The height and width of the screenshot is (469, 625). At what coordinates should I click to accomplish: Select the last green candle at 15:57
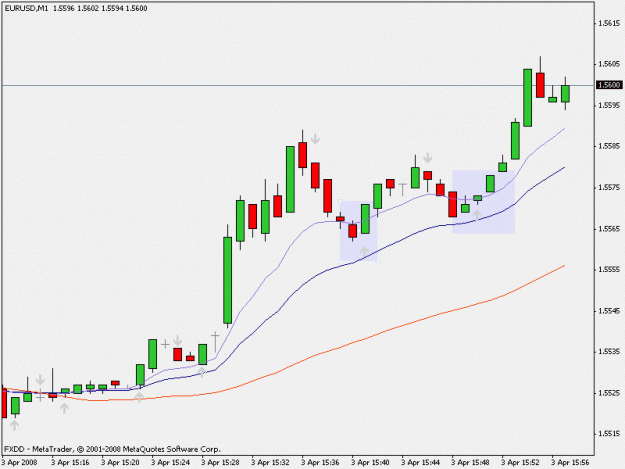[565, 94]
